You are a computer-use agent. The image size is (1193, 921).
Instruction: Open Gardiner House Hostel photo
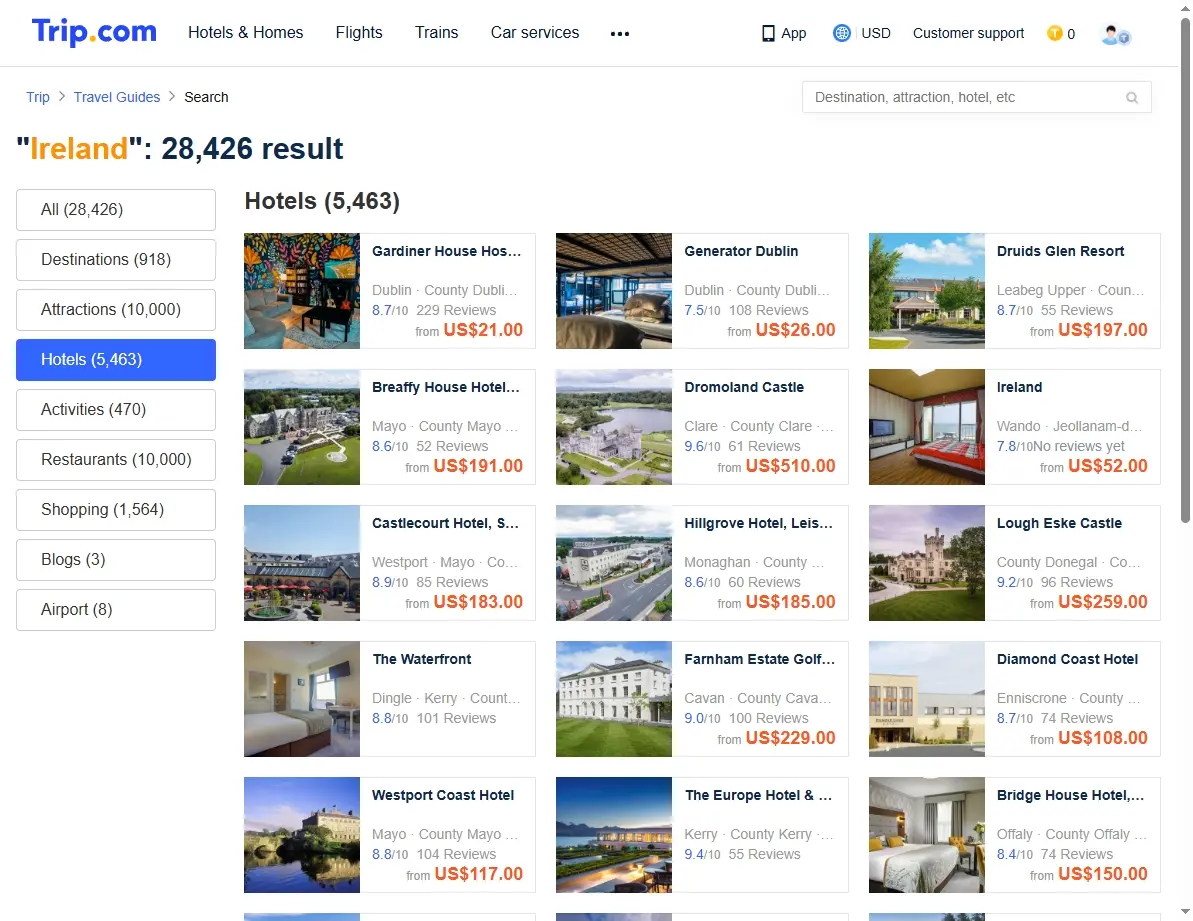click(x=302, y=291)
